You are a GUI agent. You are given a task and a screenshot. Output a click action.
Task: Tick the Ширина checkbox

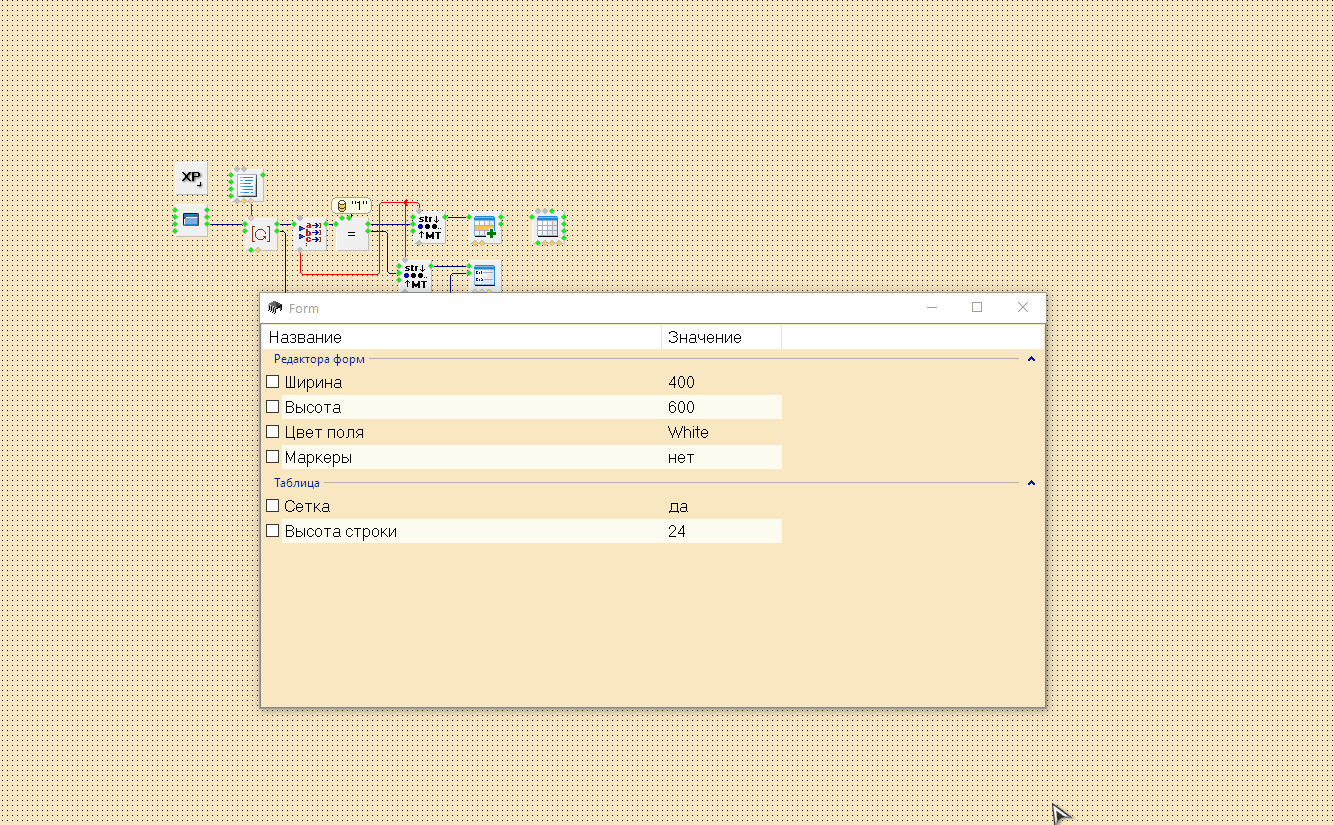pos(273,382)
